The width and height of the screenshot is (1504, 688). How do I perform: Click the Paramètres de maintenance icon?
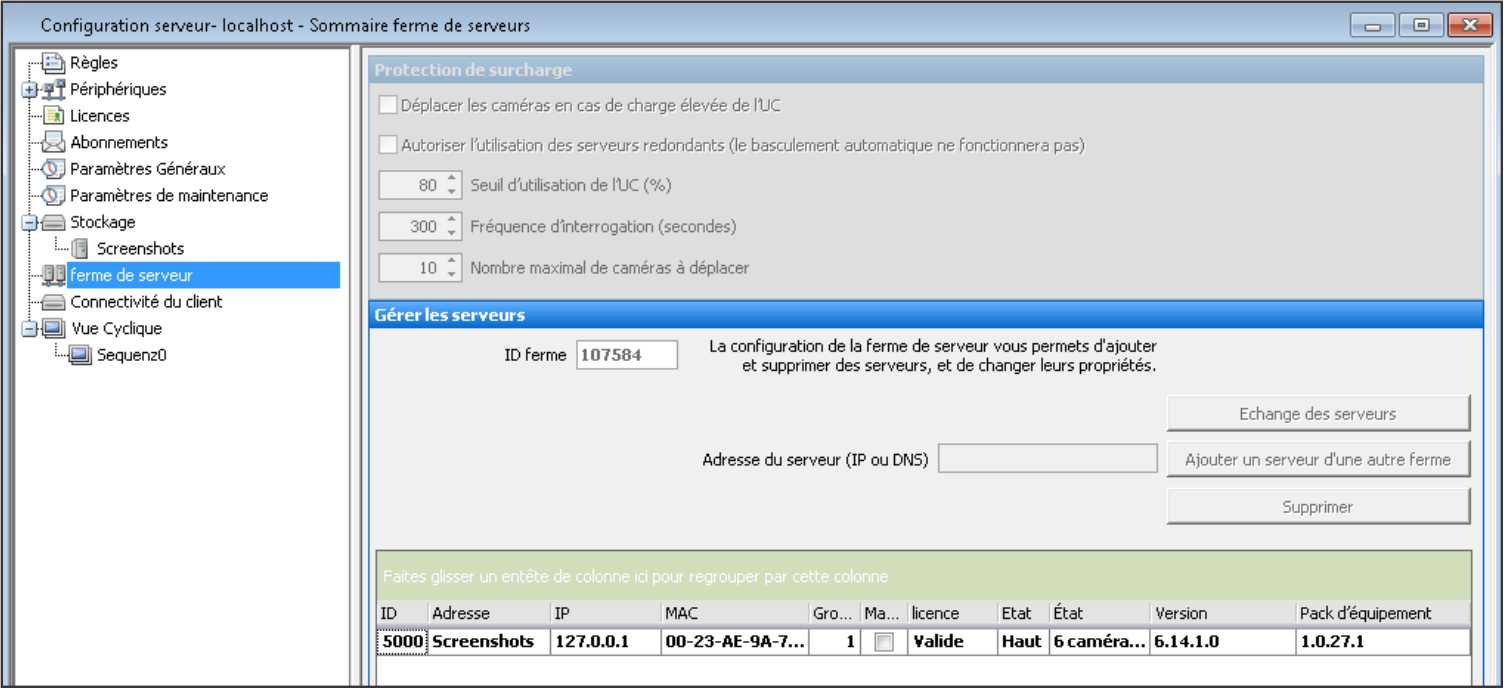point(54,195)
